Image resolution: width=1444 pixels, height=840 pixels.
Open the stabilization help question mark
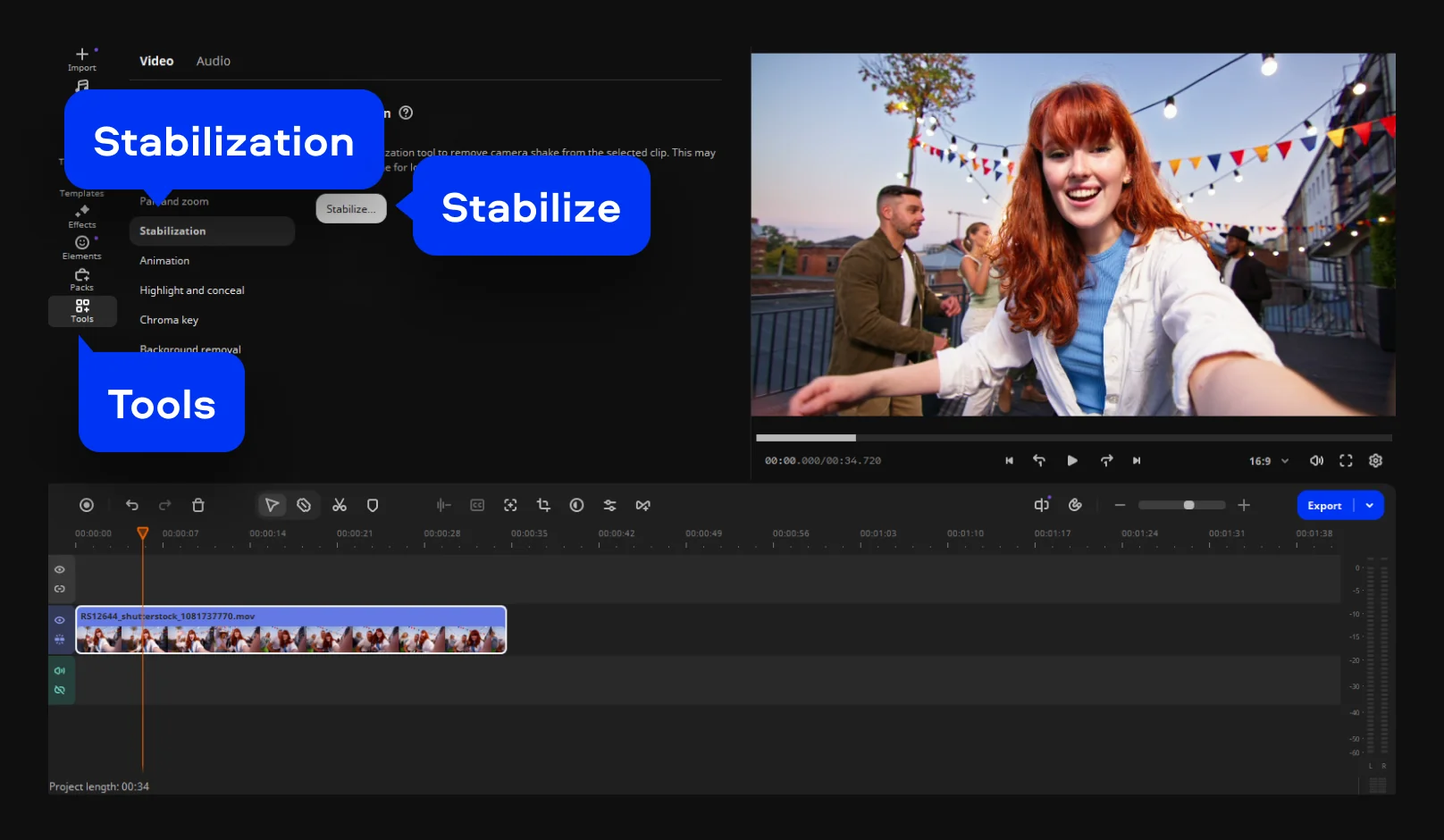[406, 113]
